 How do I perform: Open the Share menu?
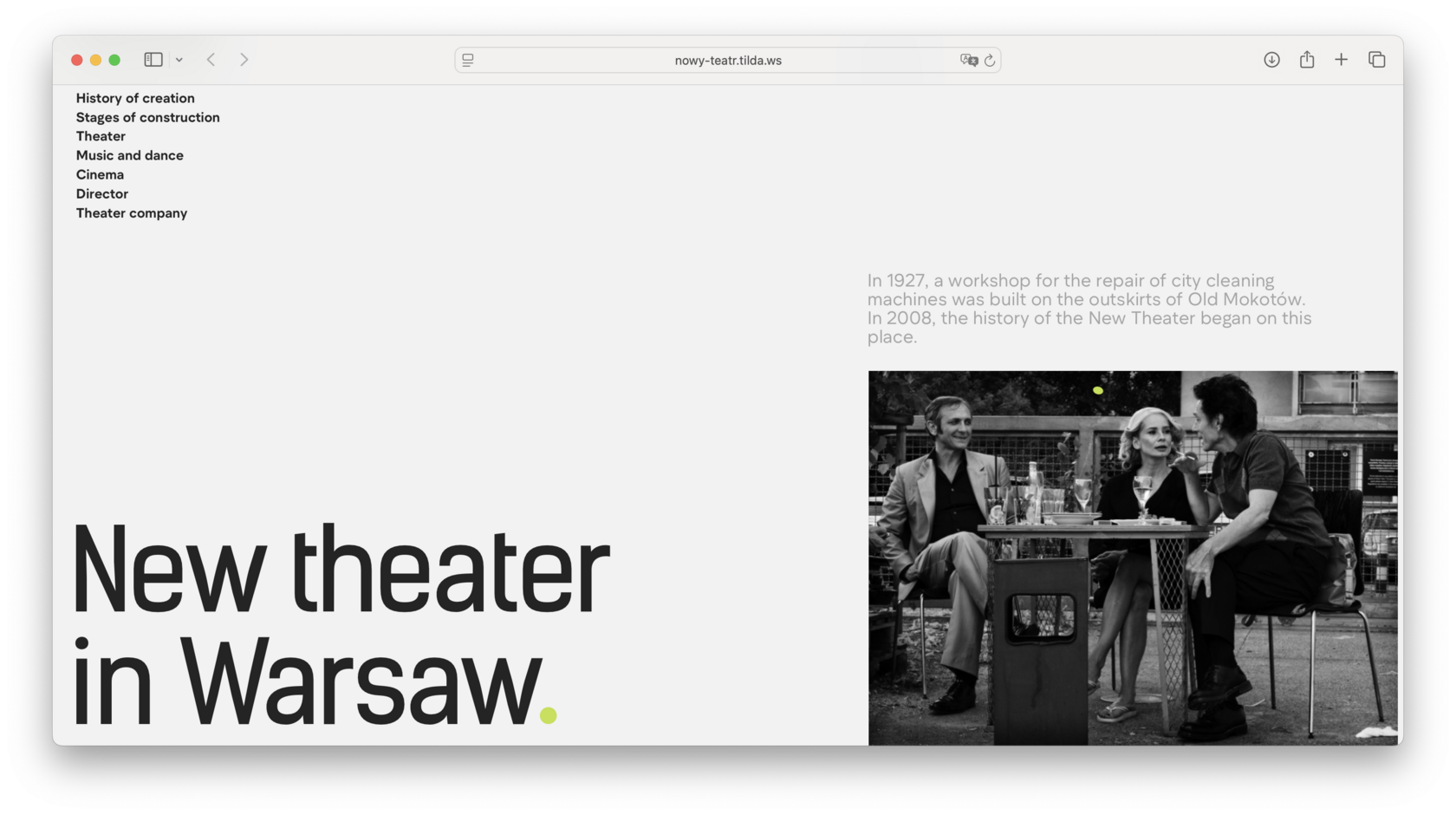point(1307,59)
